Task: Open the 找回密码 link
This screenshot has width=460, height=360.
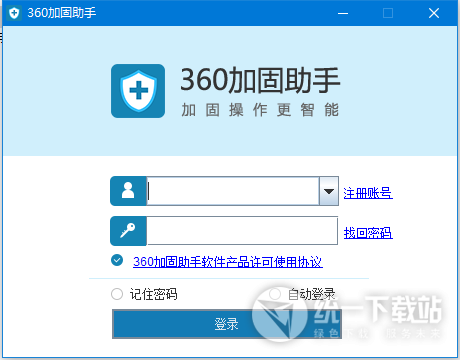Action: [x=368, y=233]
